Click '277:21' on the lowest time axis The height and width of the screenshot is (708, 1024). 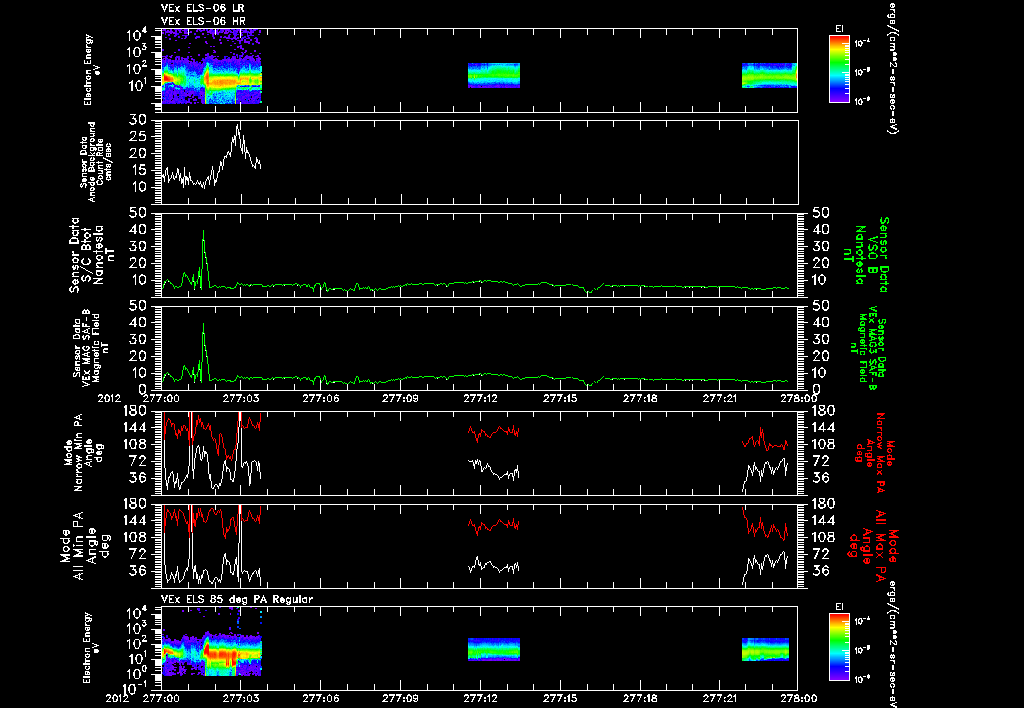pos(720,698)
